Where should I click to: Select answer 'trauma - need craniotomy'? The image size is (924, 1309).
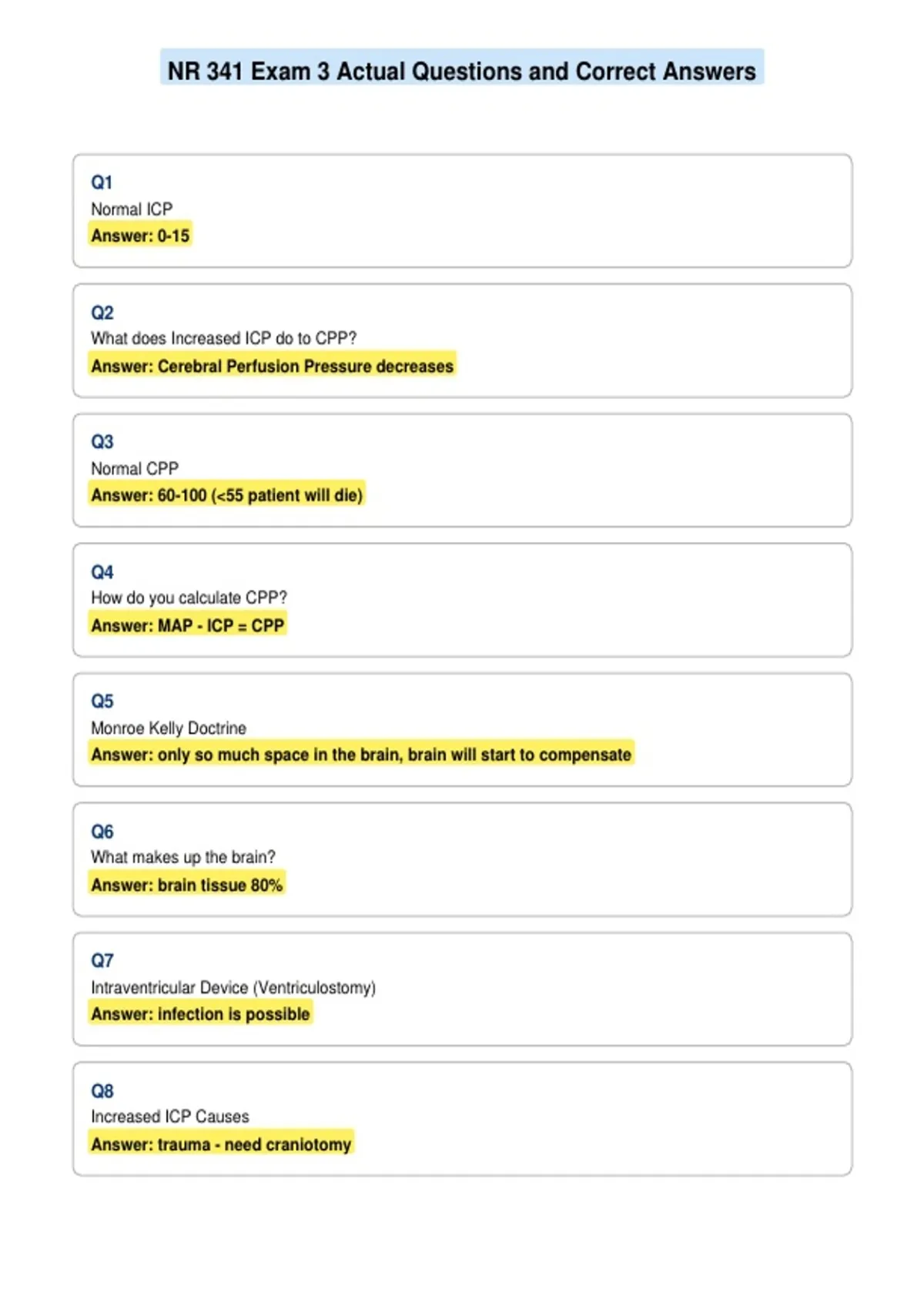pos(221,1144)
